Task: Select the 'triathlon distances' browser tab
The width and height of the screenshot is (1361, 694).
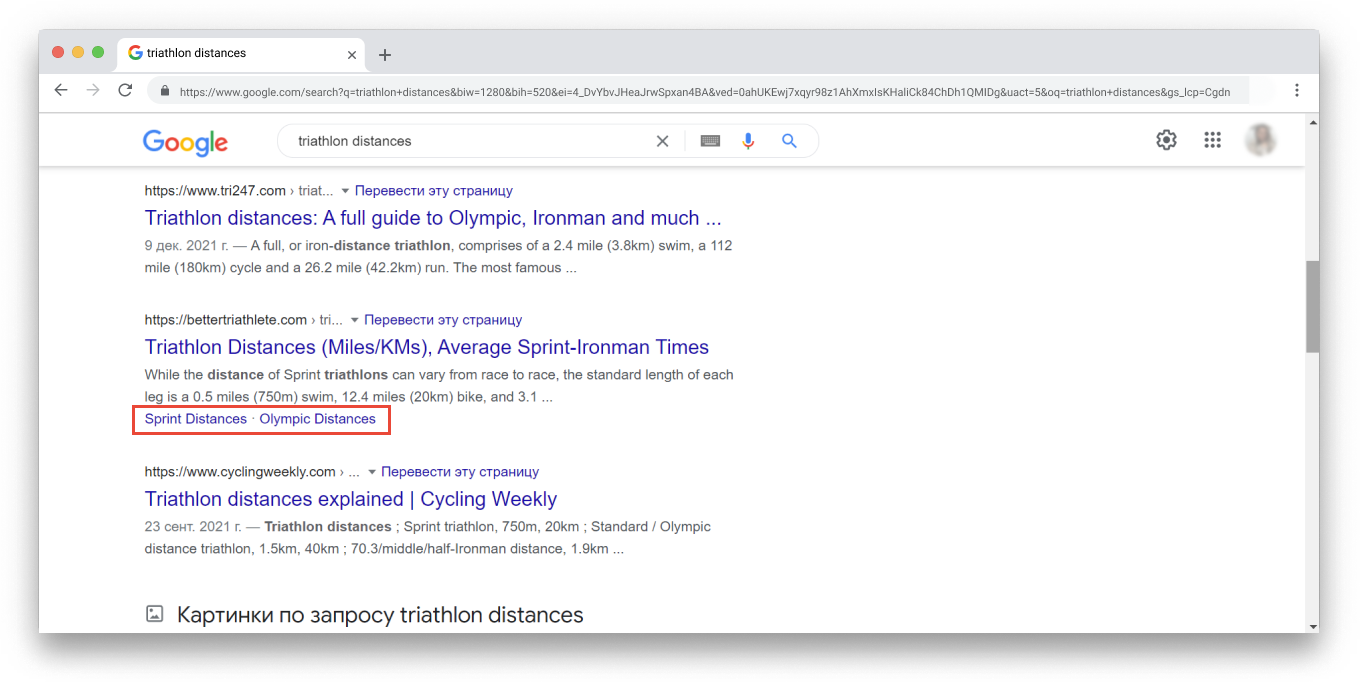Action: click(x=230, y=53)
